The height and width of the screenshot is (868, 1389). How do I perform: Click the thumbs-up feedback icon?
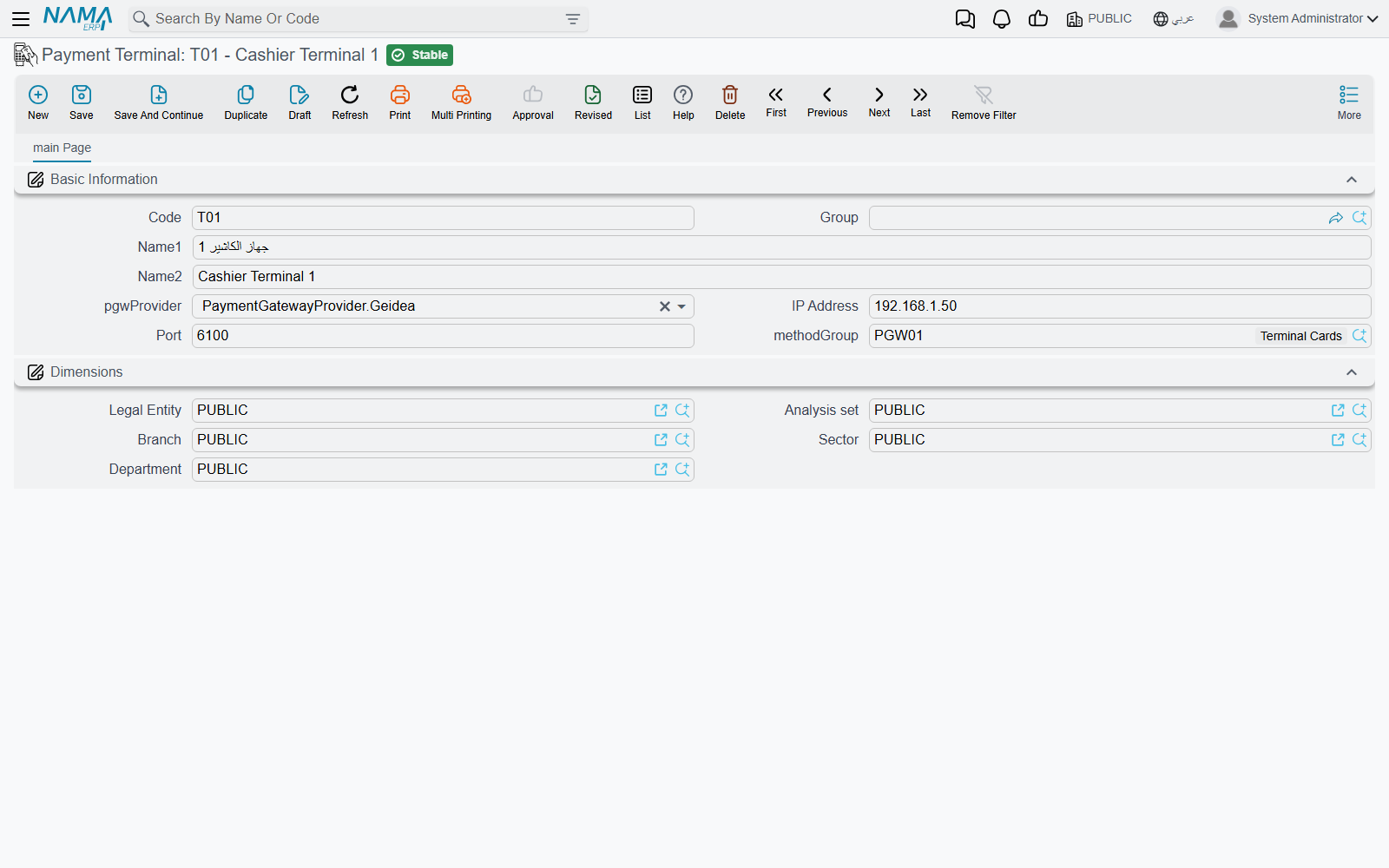tap(1038, 18)
